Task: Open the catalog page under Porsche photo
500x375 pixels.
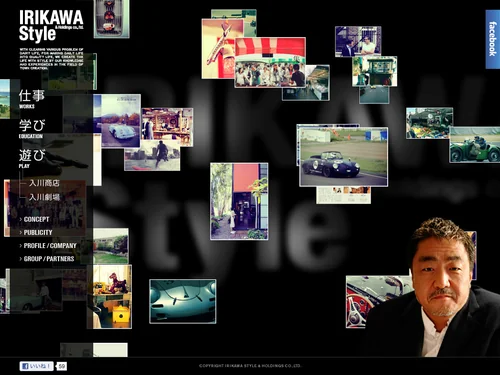Action: (343, 195)
